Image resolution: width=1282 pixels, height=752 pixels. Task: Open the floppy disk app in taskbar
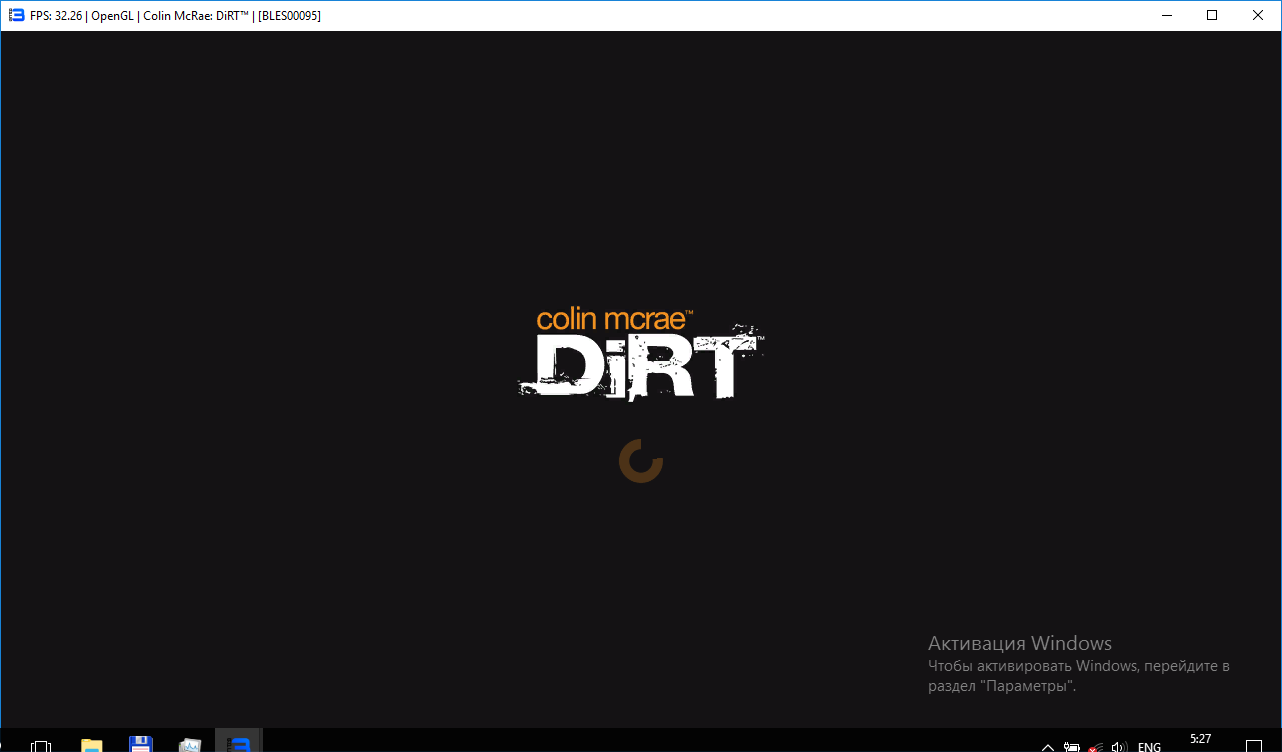point(140,745)
